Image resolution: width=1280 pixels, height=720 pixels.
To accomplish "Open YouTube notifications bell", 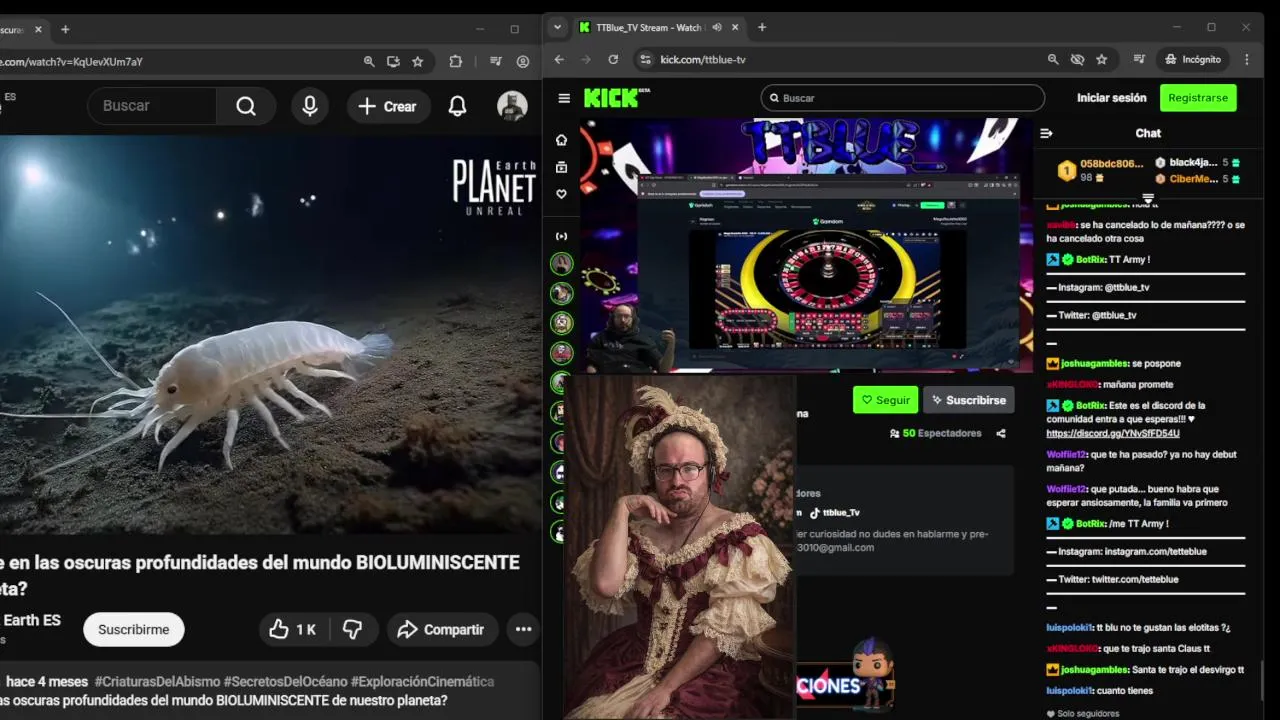I will [457, 106].
